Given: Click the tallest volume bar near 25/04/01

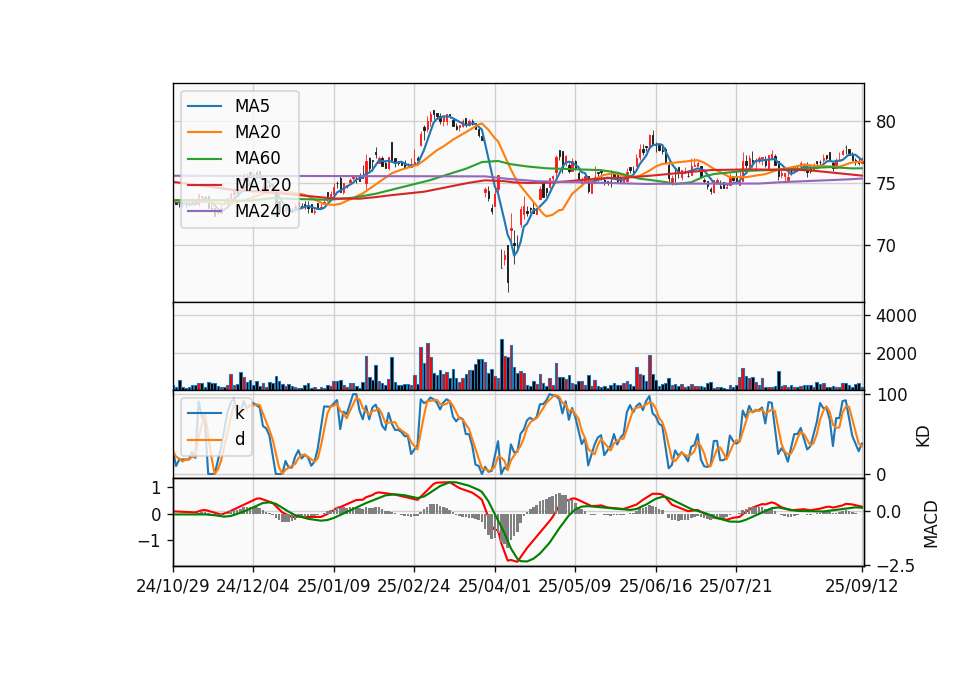Looking at the screenshot, I should point(502,365).
